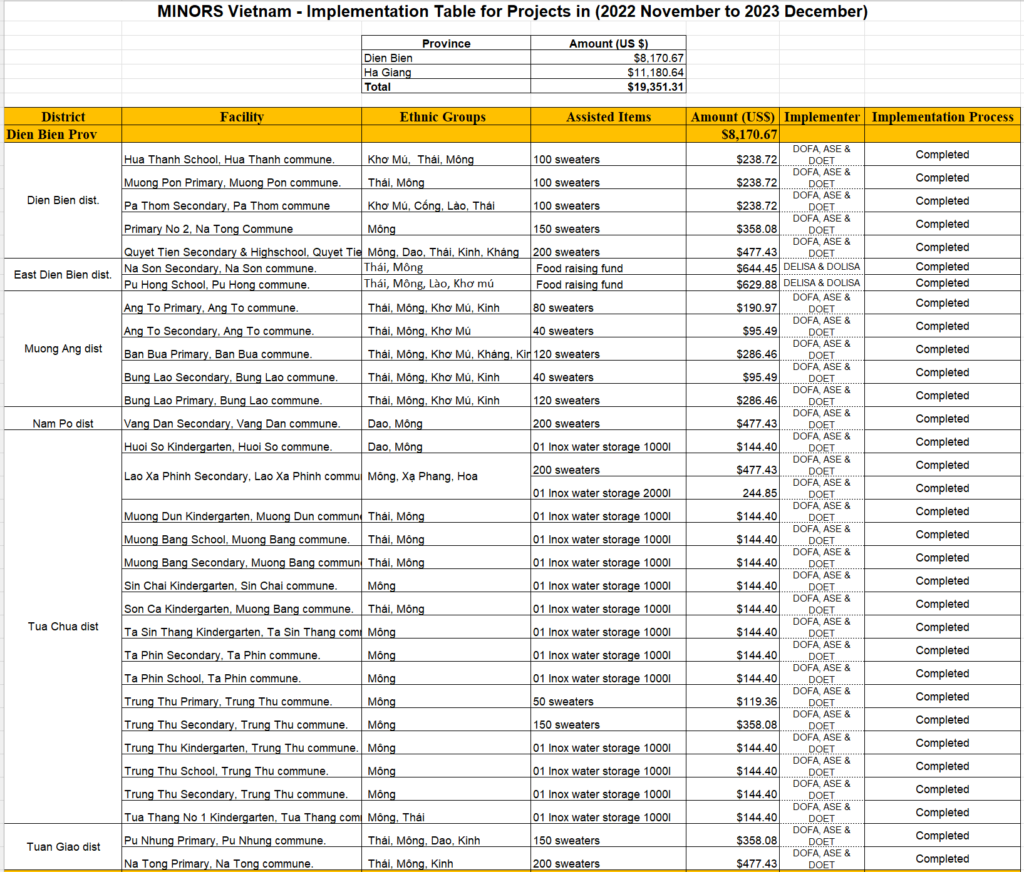1024x872 pixels.
Task: Click 'Na Son Secondary, Na Son commune.' cell
Action: 241,267
